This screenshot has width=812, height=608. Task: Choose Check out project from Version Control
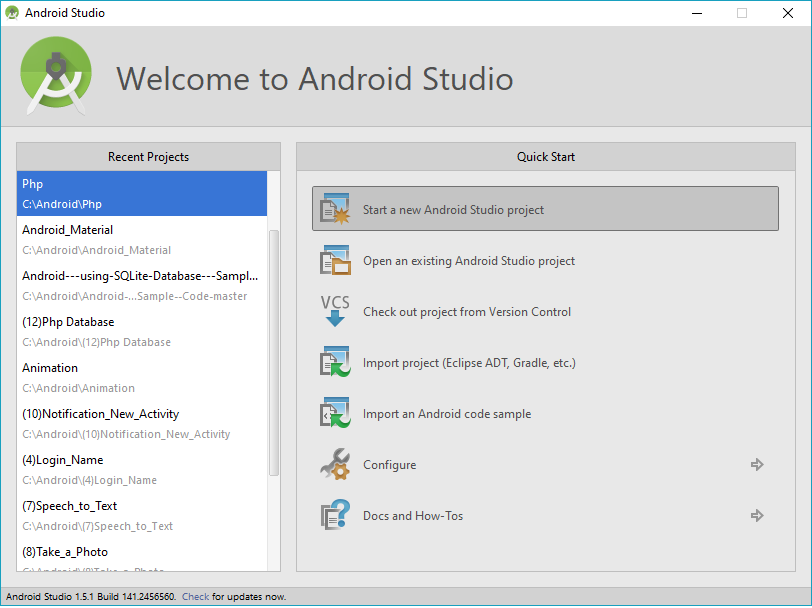tap(467, 312)
